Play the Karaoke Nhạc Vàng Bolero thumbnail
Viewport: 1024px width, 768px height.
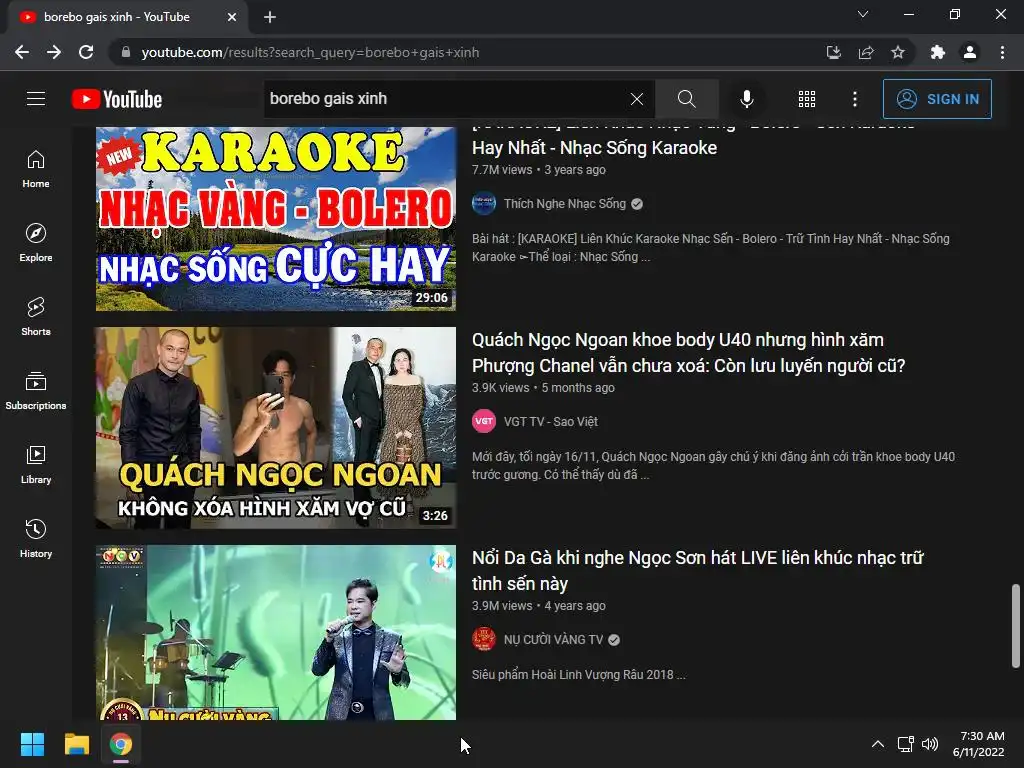click(x=276, y=219)
